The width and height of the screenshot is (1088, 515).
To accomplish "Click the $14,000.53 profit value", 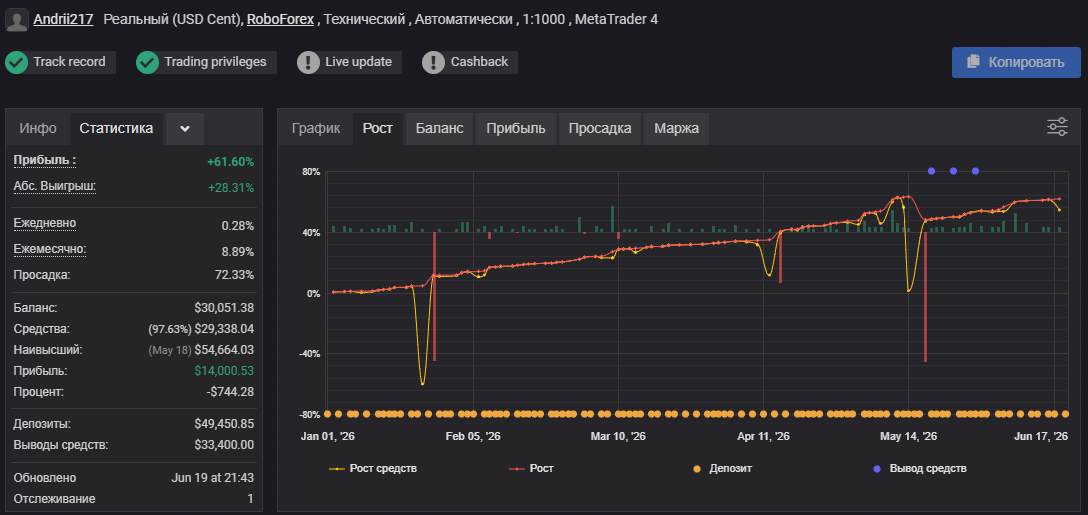I will pos(224,371).
